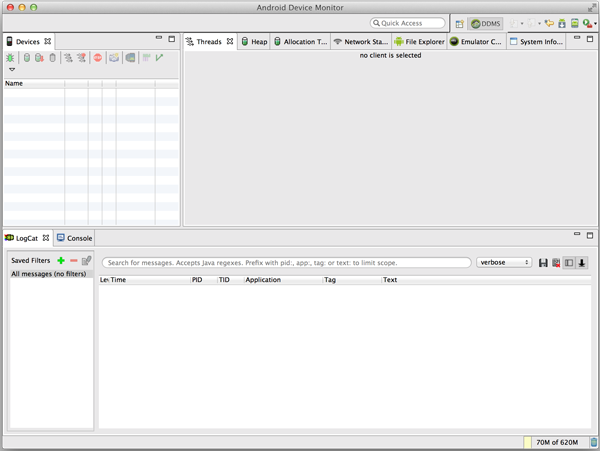Screen dimensions: 600x451
Task: Open the Allocation Tracker tab
Action: [x=301, y=42]
